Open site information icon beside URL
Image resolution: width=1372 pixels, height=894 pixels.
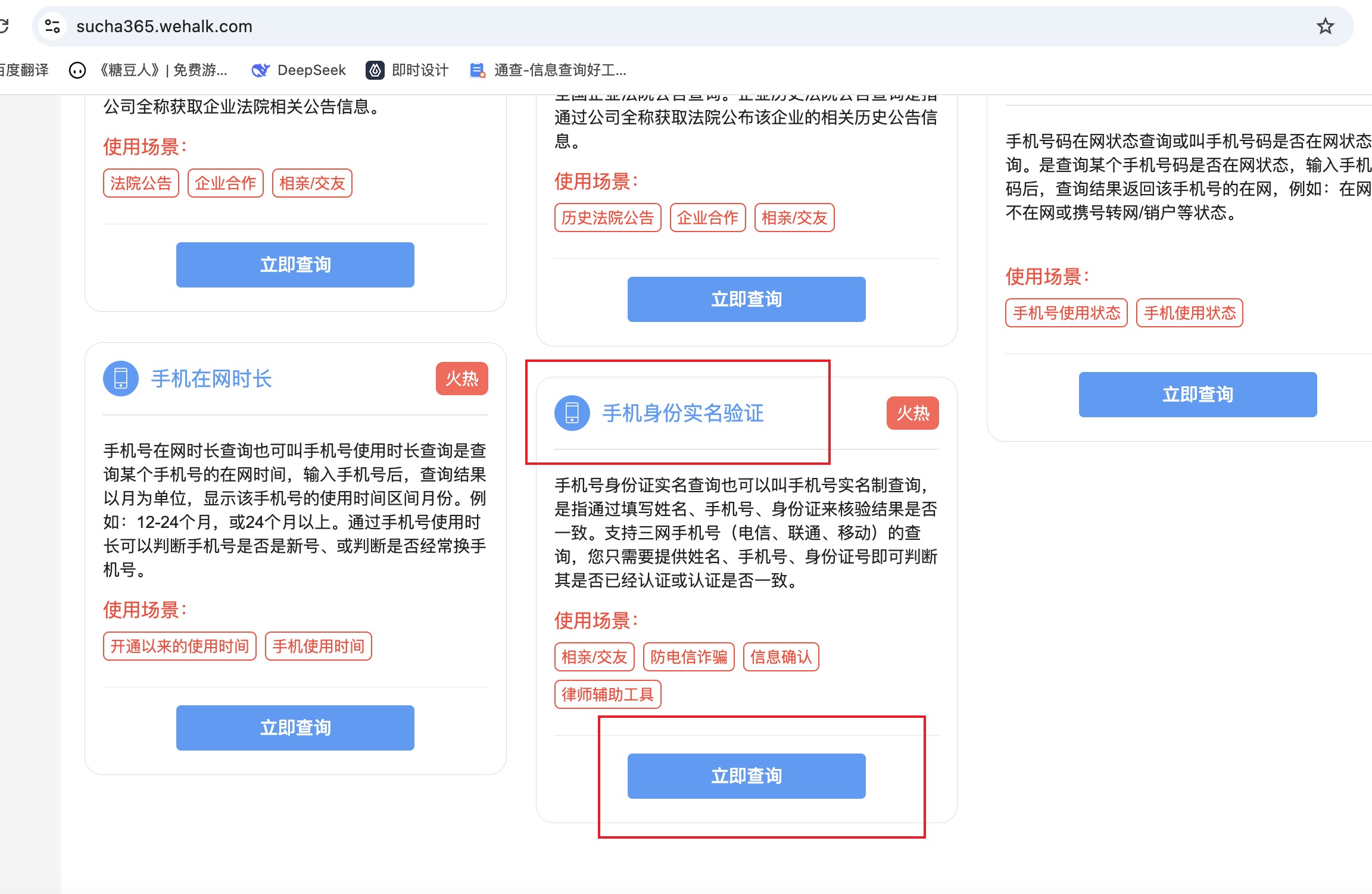(52, 26)
